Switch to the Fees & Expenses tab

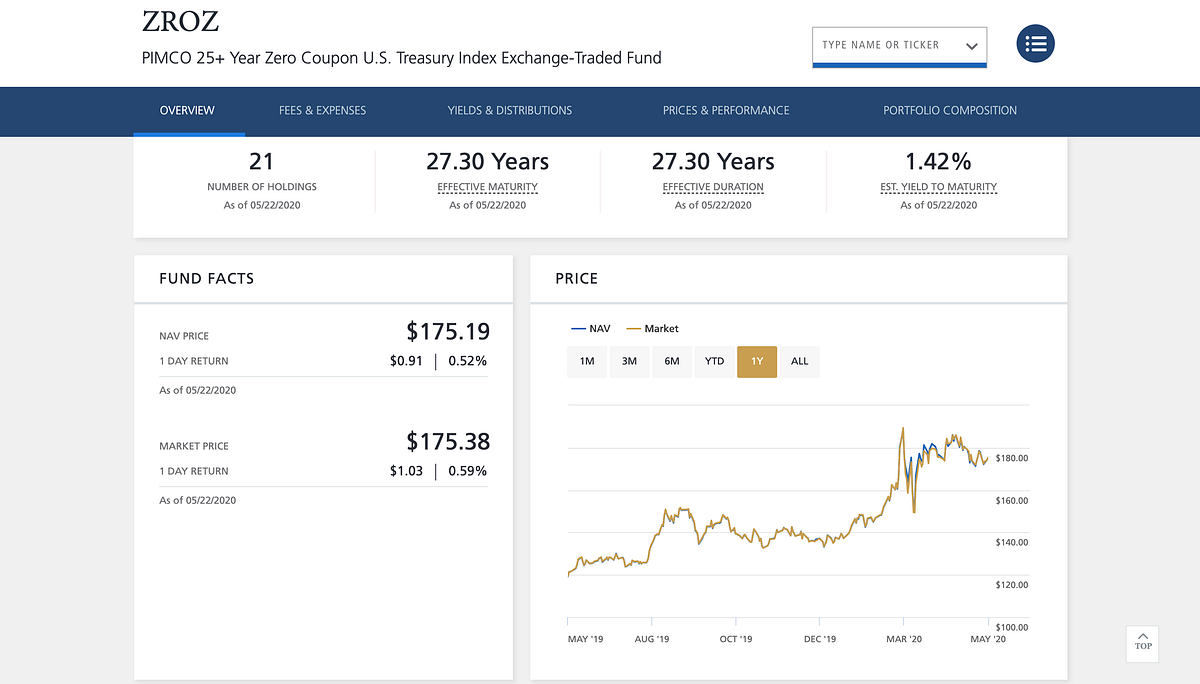322,111
